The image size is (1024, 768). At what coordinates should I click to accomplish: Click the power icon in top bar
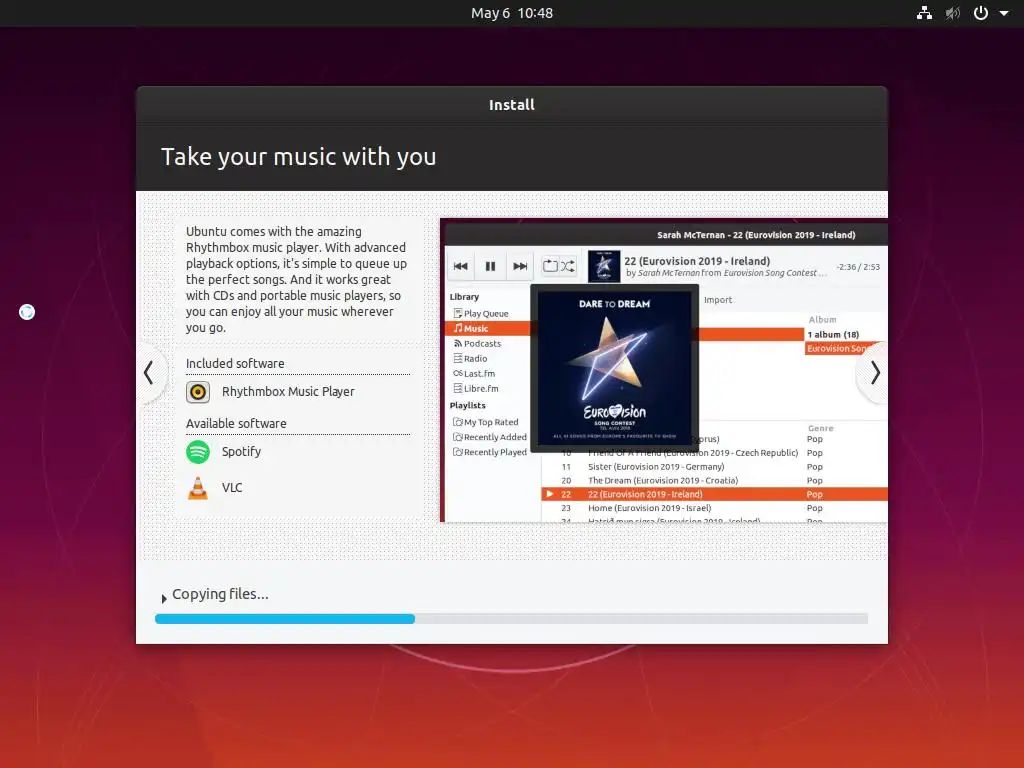[981, 13]
